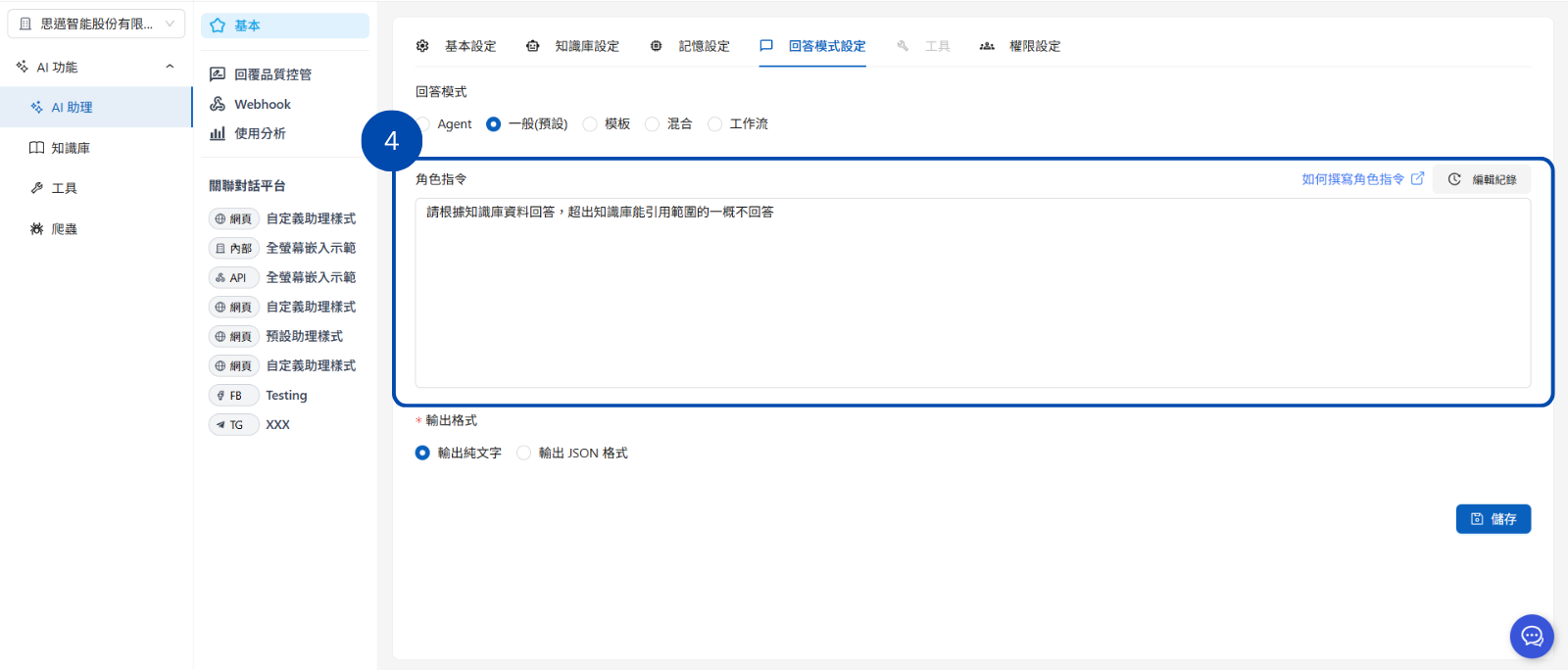This screenshot has height=670, width=1568.
Task: Click the 回覆品質控管 icon
Action: (218, 74)
